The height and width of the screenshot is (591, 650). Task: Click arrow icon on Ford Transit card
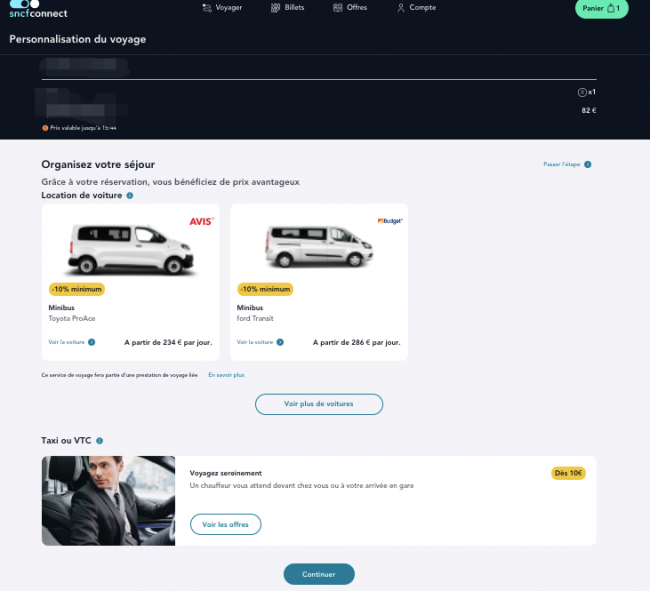[x=280, y=342]
